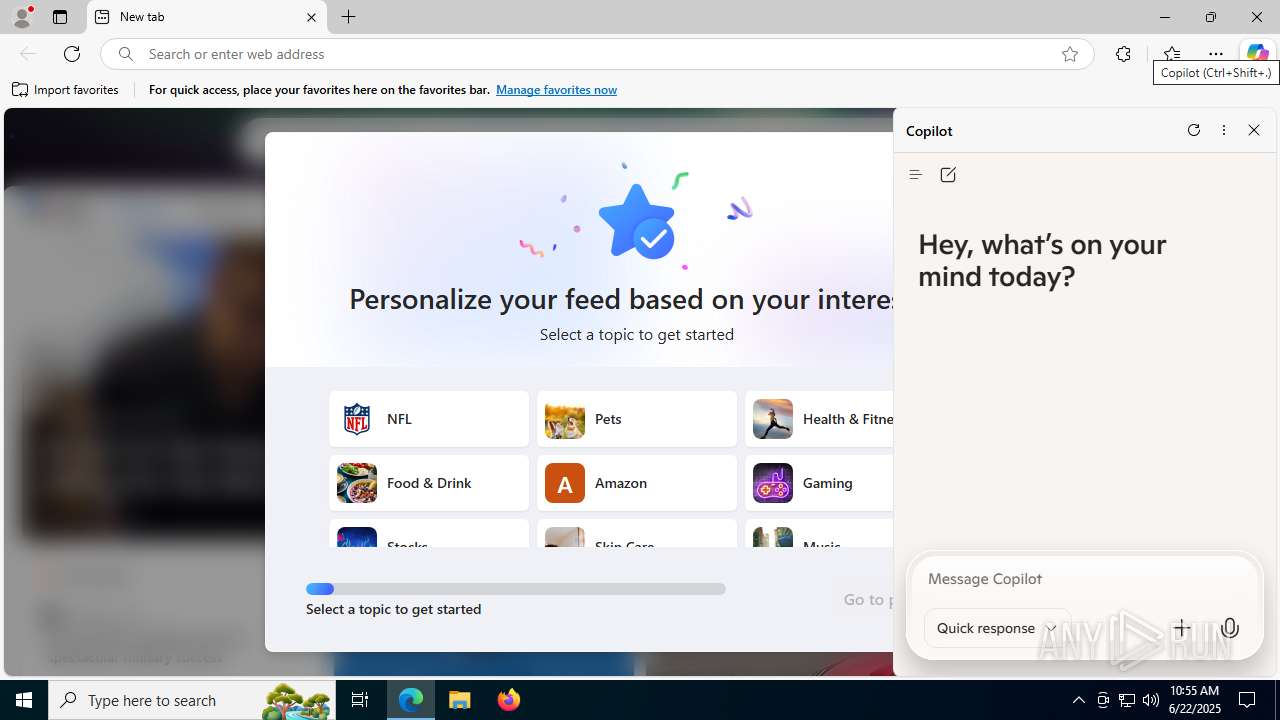Image resolution: width=1280 pixels, height=720 pixels.
Task: Open the Windows Start menu
Action: click(24, 700)
